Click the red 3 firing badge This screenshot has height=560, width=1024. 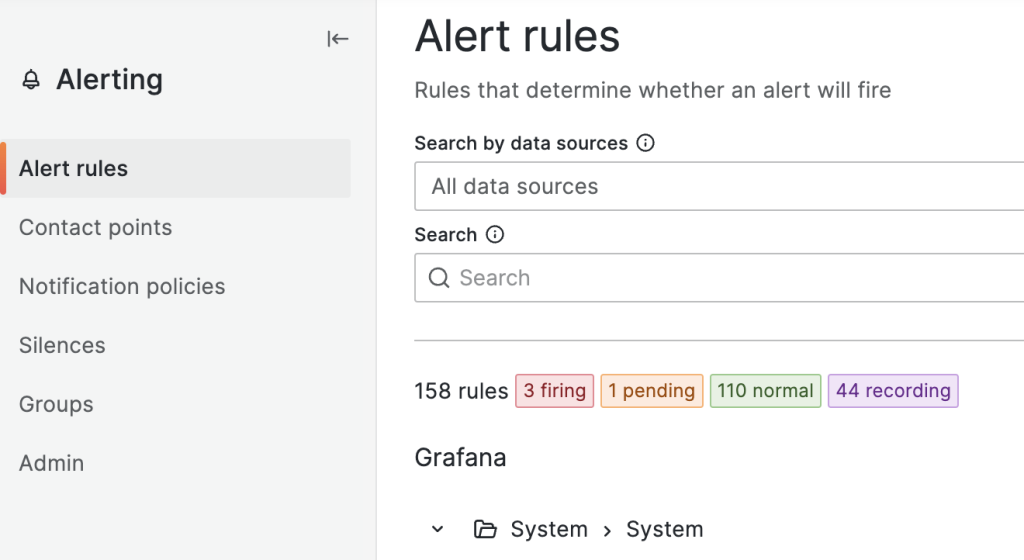tap(555, 391)
